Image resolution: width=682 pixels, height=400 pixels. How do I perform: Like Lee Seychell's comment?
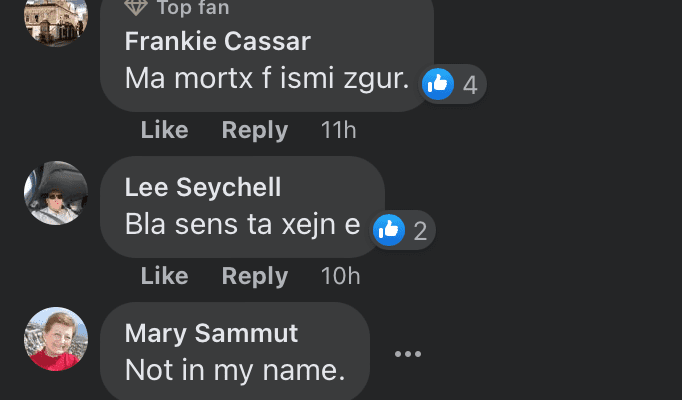pos(164,276)
